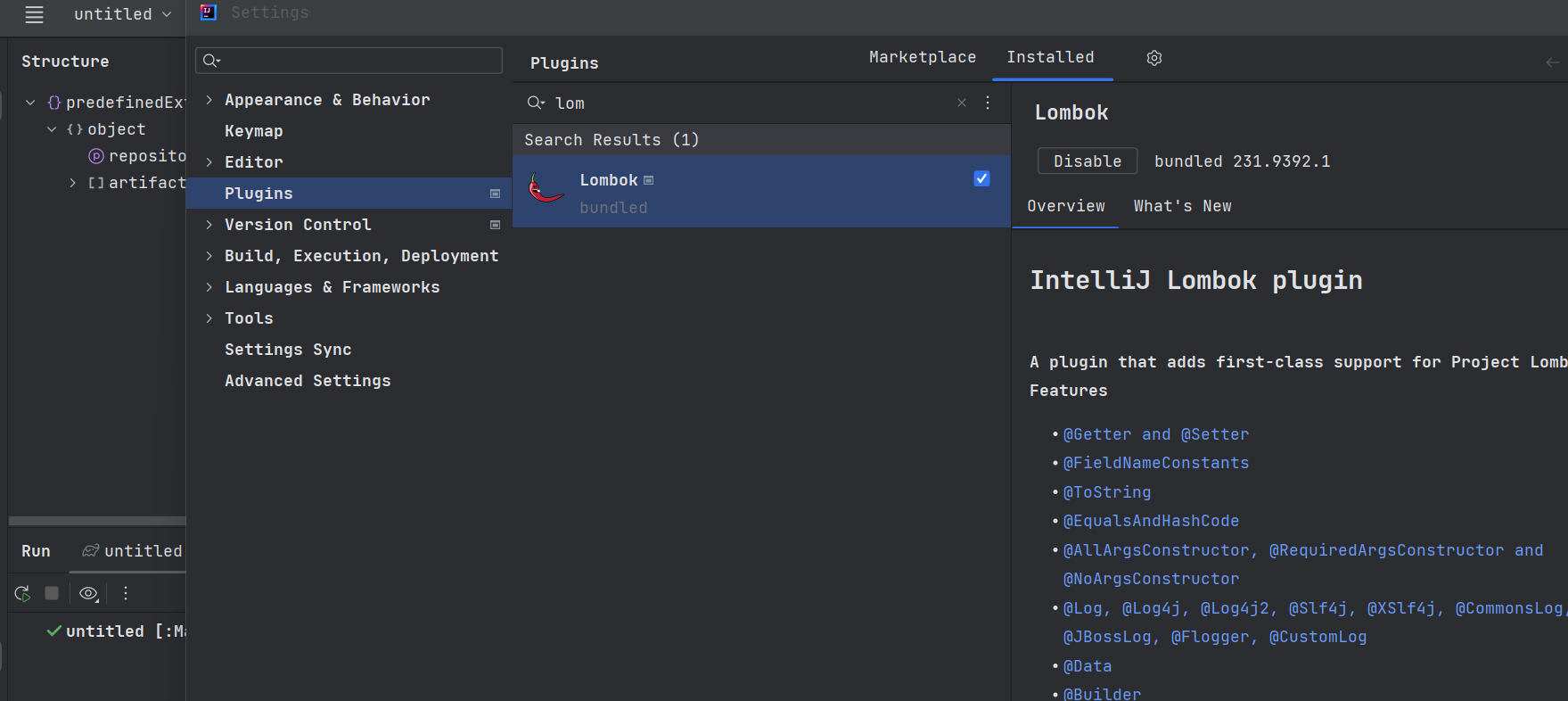Click the eye icon in Run toolbar
This screenshot has height=701, width=1568.
pos(88,593)
